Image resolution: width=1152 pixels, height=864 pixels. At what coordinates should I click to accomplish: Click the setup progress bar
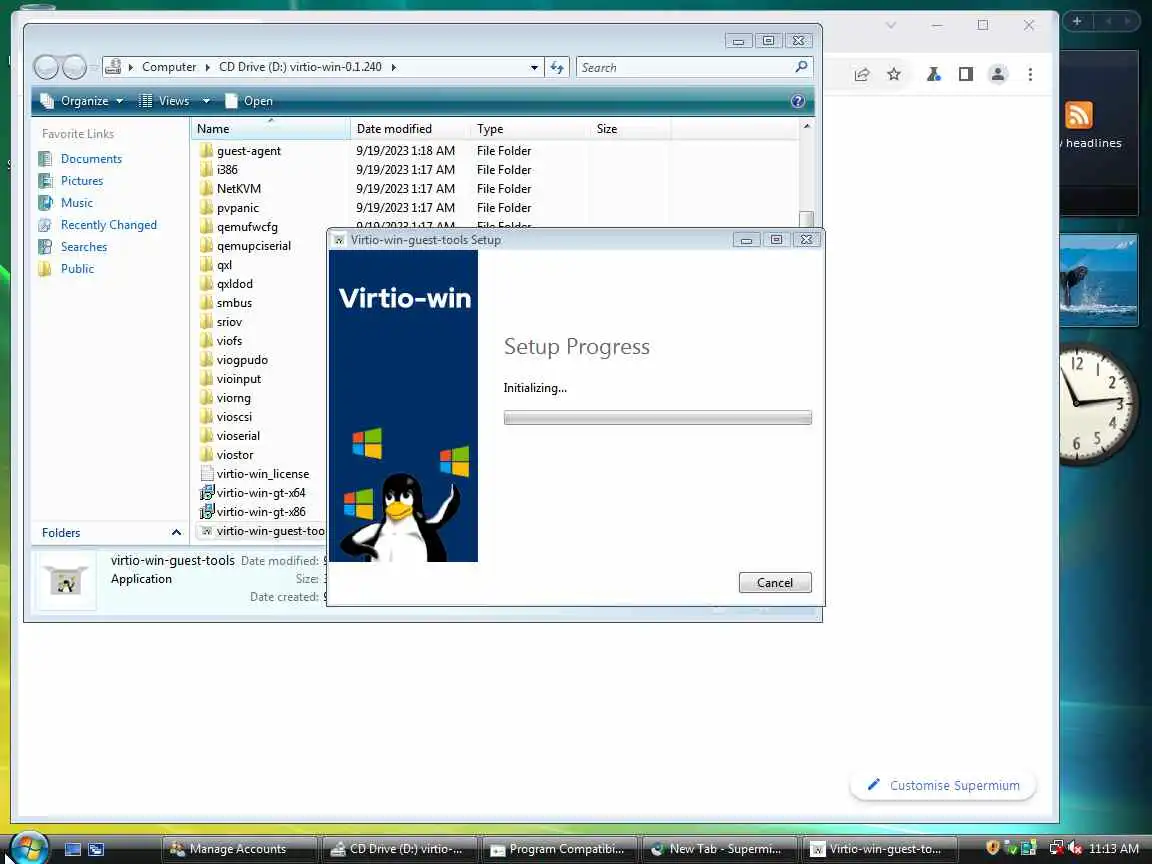[x=658, y=418]
